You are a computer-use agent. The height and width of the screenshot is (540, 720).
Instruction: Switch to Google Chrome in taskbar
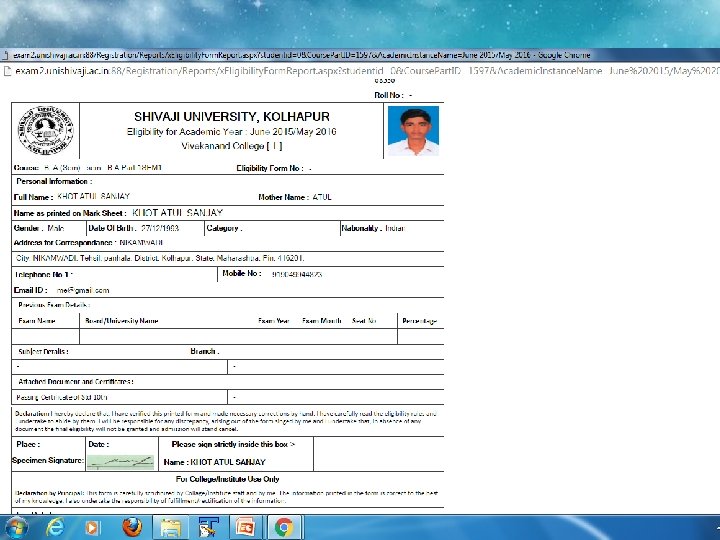click(284, 528)
